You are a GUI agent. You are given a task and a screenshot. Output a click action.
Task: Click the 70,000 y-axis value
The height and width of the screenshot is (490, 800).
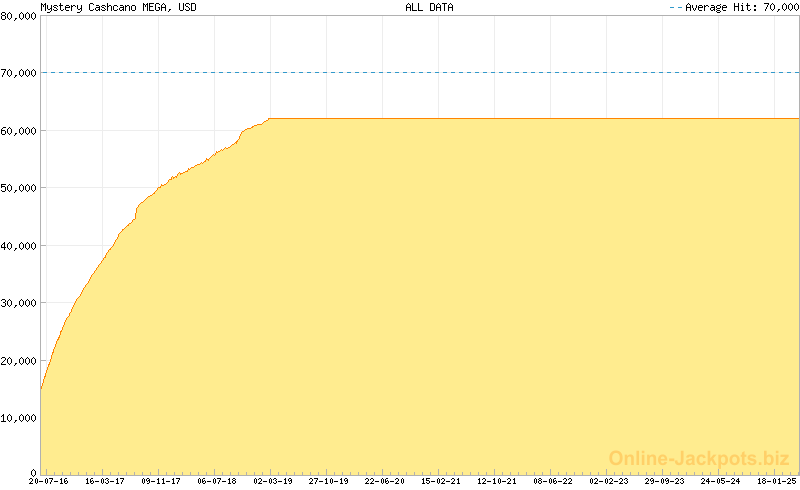coord(19,73)
